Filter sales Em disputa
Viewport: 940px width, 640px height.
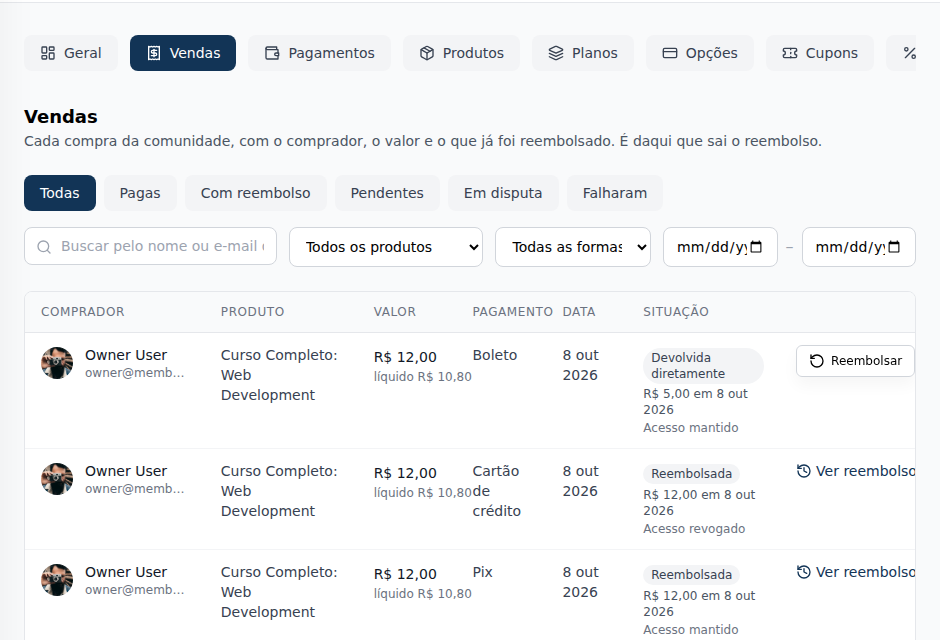503,193
